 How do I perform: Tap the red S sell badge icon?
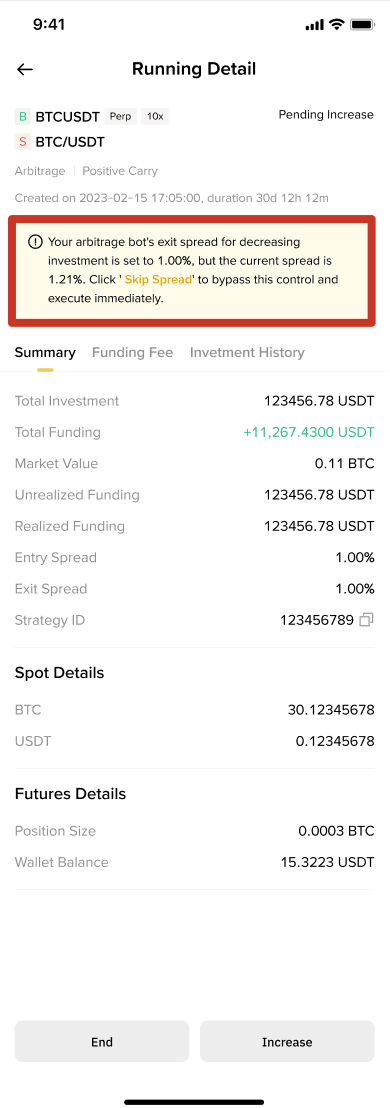pos(23,142)
